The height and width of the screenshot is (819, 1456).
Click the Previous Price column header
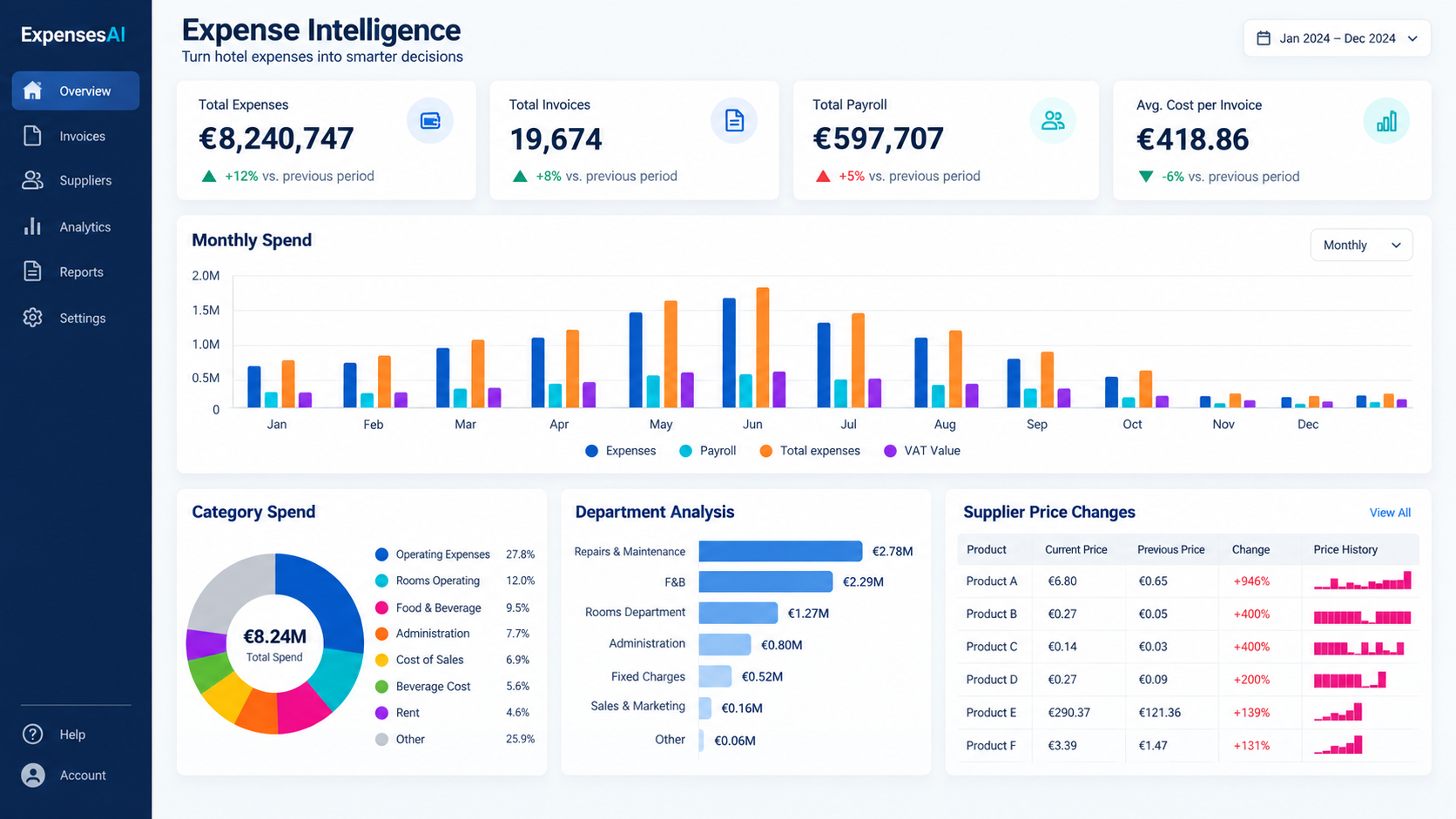(1170, 549)
